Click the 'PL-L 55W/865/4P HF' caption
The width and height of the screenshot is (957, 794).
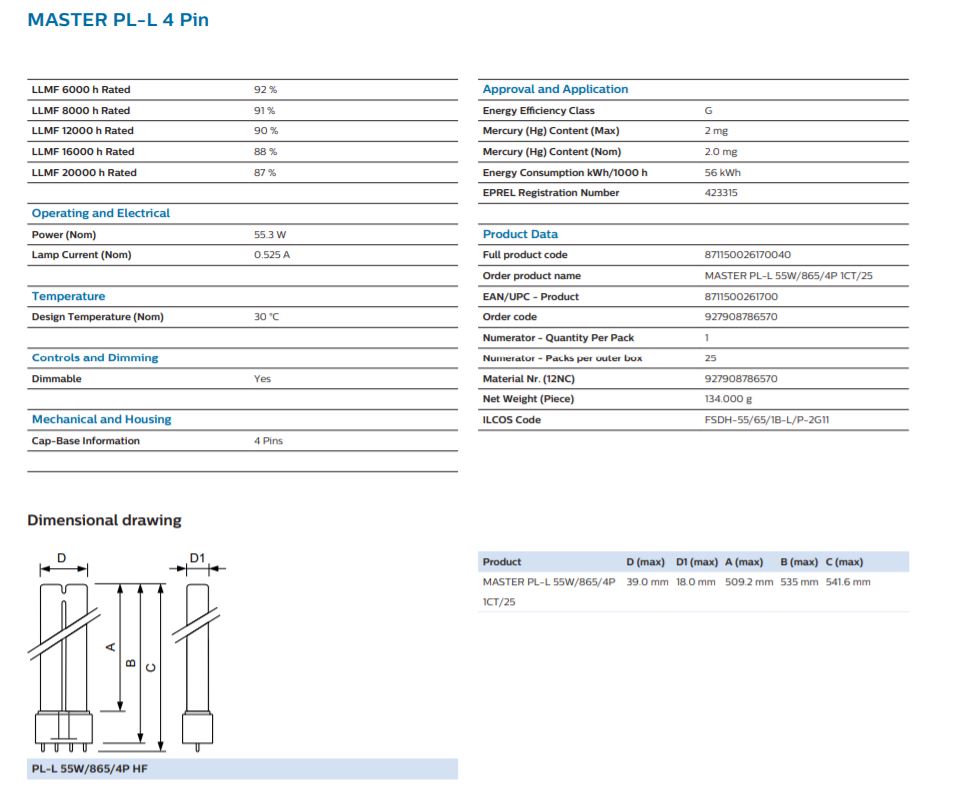coord(90,769)
